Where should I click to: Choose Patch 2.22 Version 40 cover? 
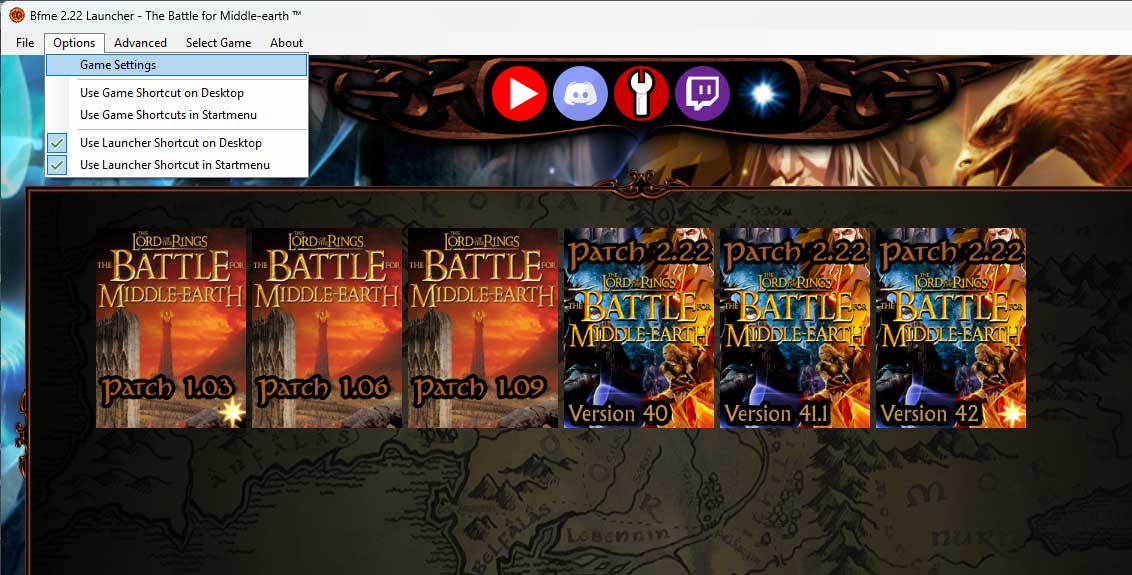point(639,328)
